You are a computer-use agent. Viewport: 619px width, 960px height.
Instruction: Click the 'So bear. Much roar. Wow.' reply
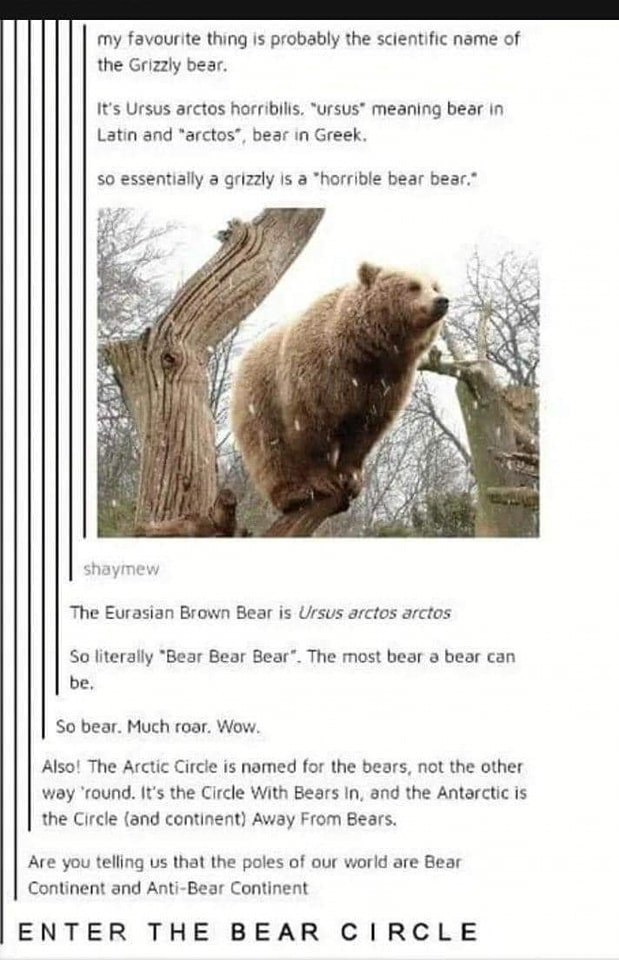(158, 727)
